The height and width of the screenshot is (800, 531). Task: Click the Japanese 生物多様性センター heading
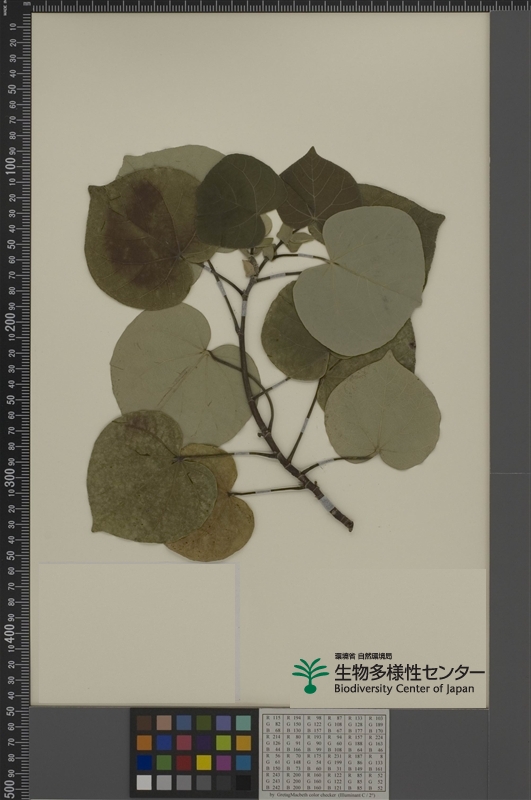click(x=409, y=672)
